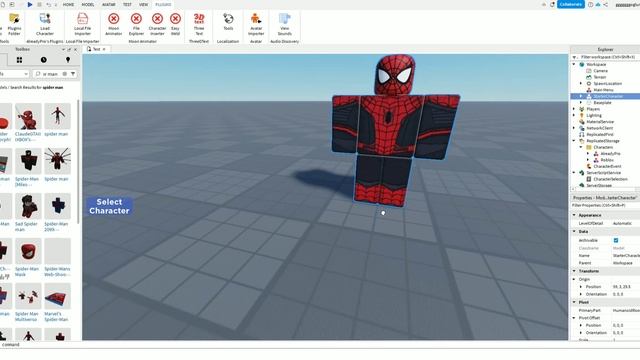Expand the AlreadyPro model node

588,153
